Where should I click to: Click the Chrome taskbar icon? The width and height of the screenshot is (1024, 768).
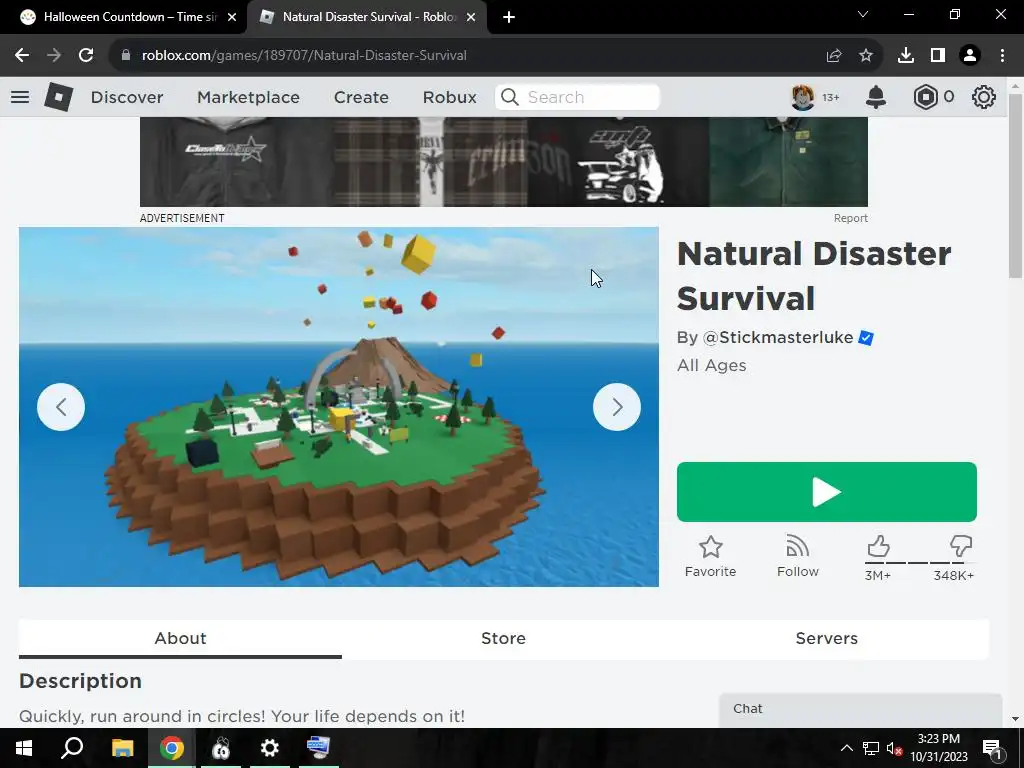tap(172, 748)
